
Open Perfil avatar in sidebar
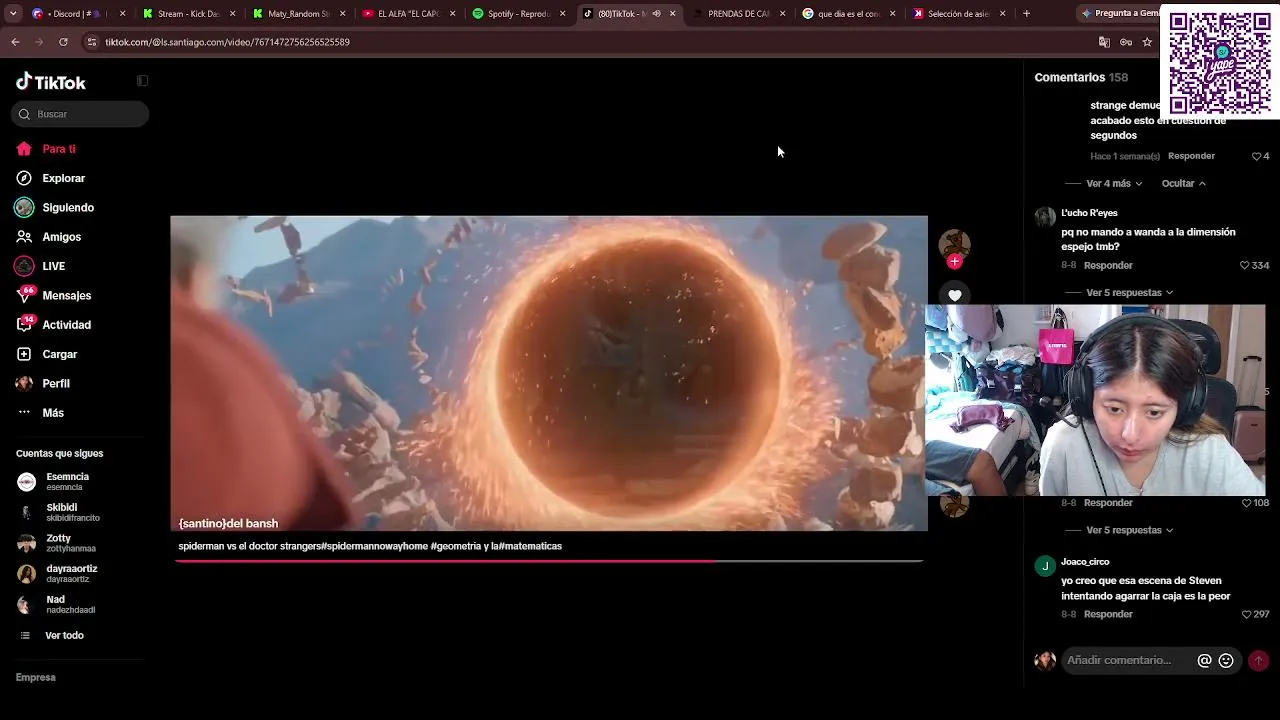[24, 383]
